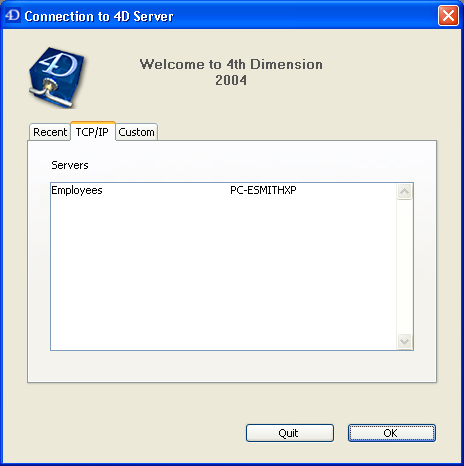Click blank space inside the servers list
The height and width of the screenshot is (466, 464).
coord(223,273)
